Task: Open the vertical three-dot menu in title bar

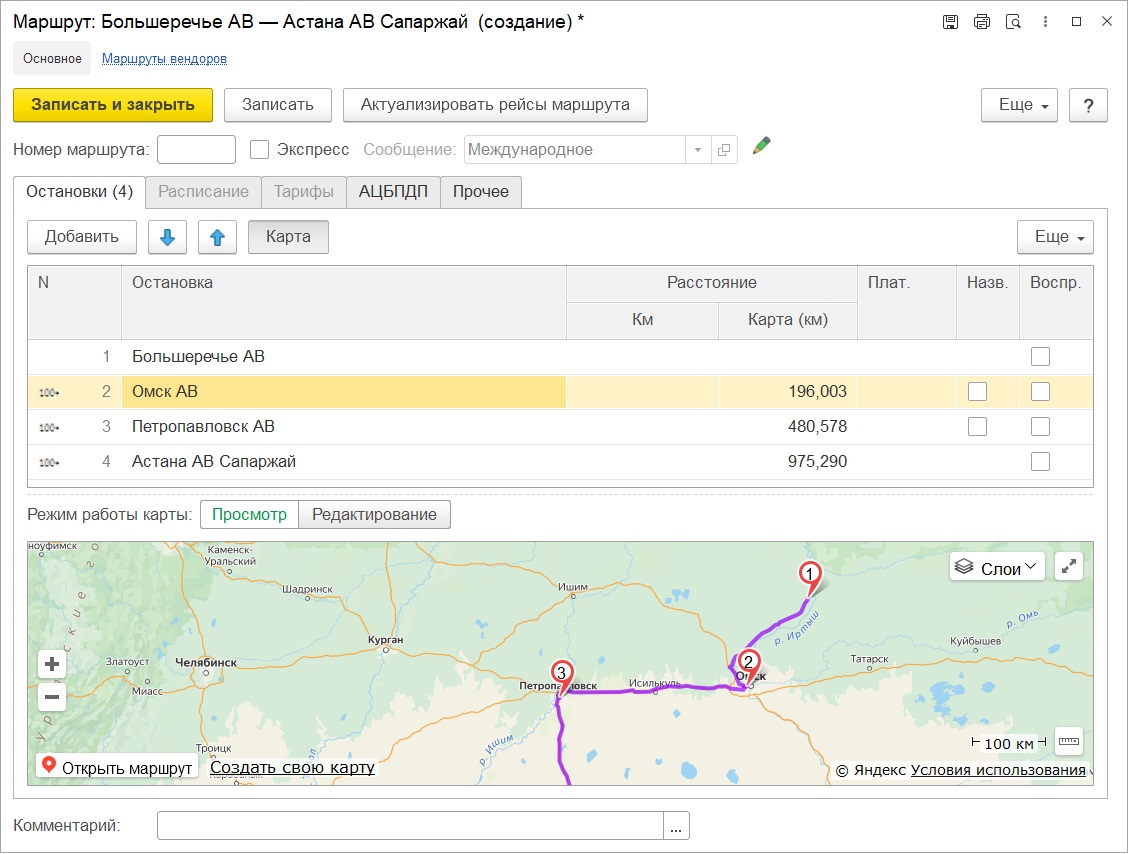Action: click(1045, 22)
